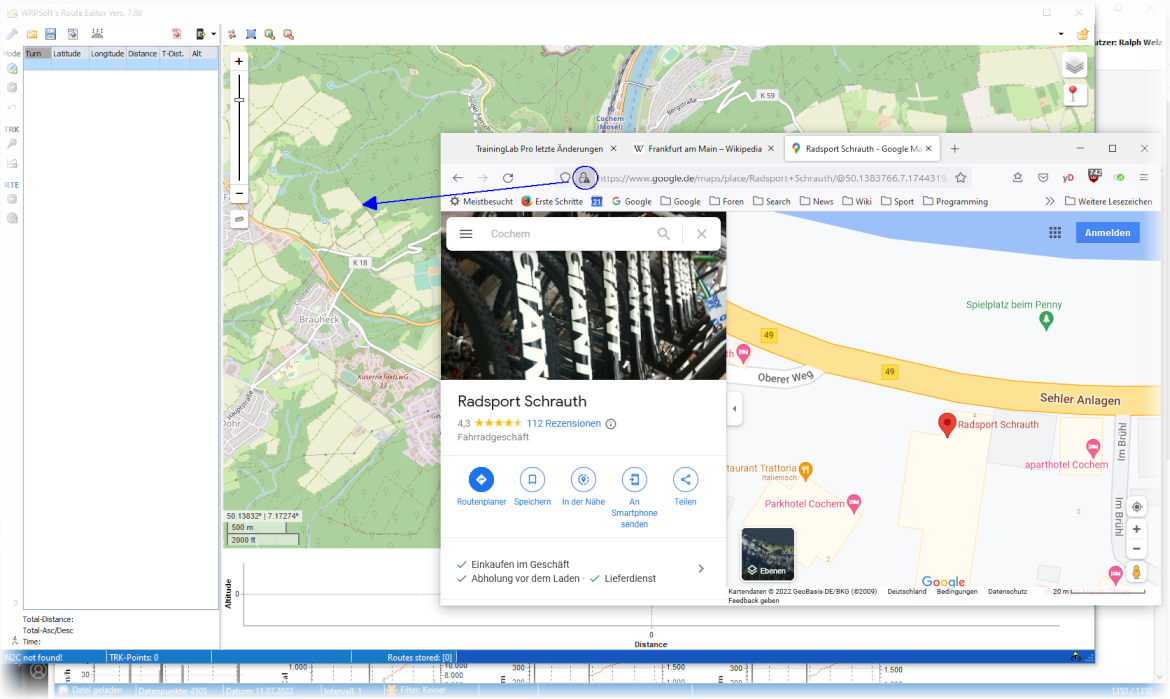
Task: Open the Pocket save icon in browser toolbar
Action: (1043, 178)
